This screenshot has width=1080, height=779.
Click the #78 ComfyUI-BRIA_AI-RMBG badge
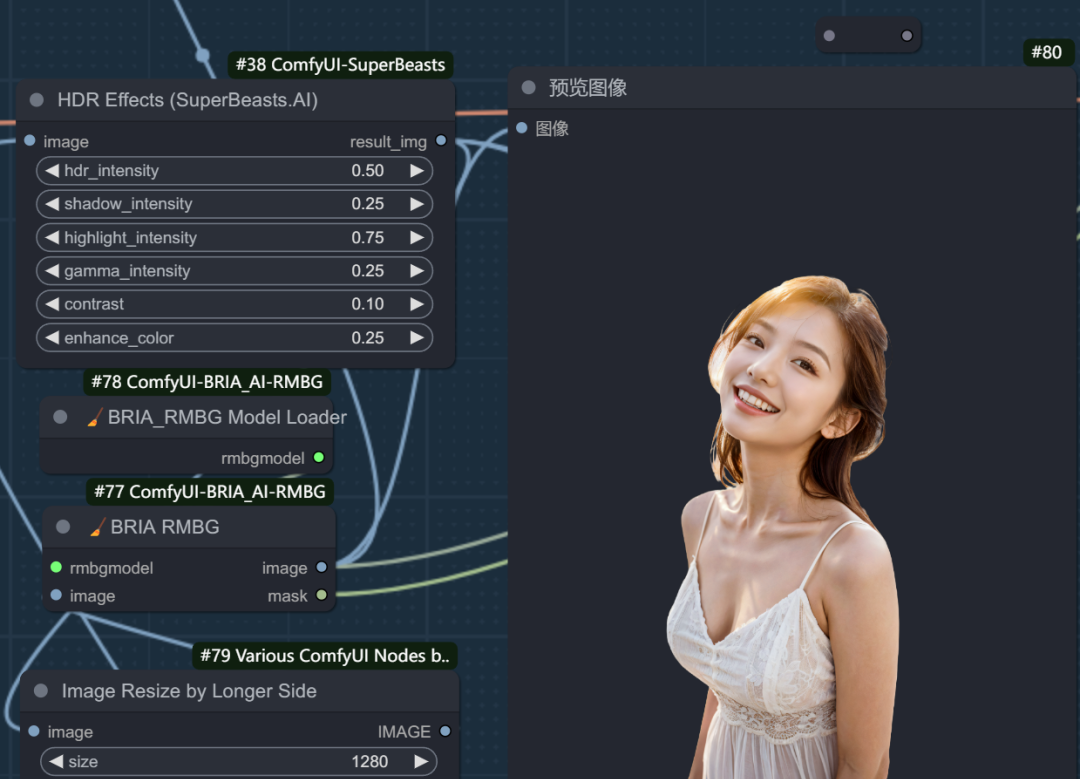pyautogui.click(x=207, y=382)
